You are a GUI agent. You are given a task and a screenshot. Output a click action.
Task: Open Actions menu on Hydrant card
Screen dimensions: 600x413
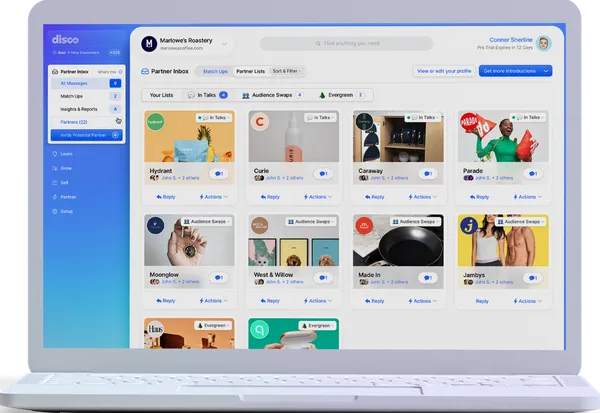pos(214,197)
